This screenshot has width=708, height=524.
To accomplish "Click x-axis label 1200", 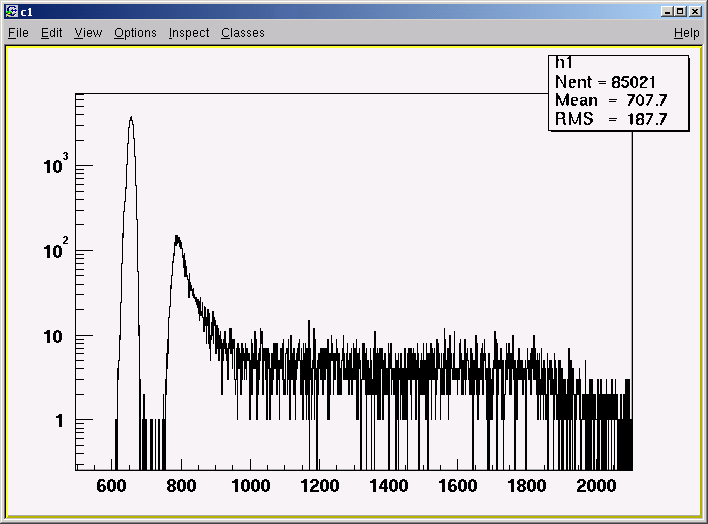I will click(320, 486).
